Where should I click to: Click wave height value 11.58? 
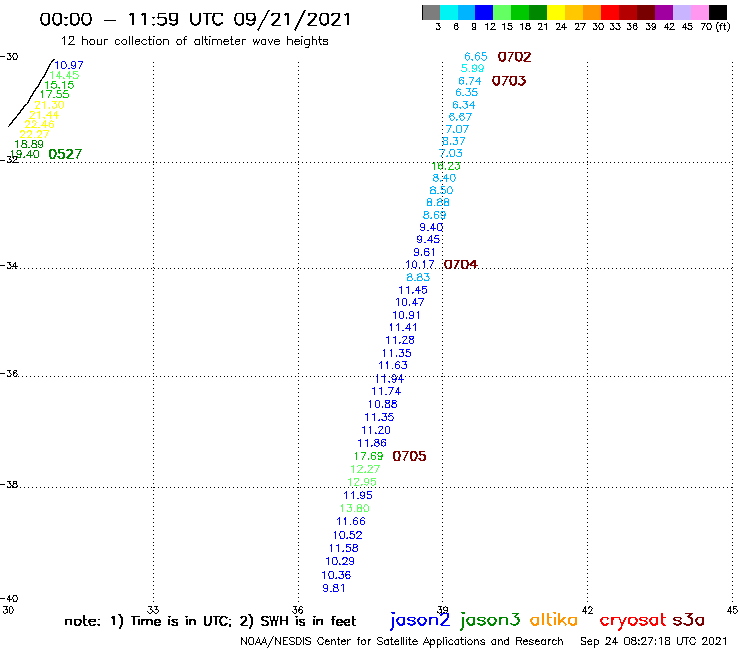point(344,548)
